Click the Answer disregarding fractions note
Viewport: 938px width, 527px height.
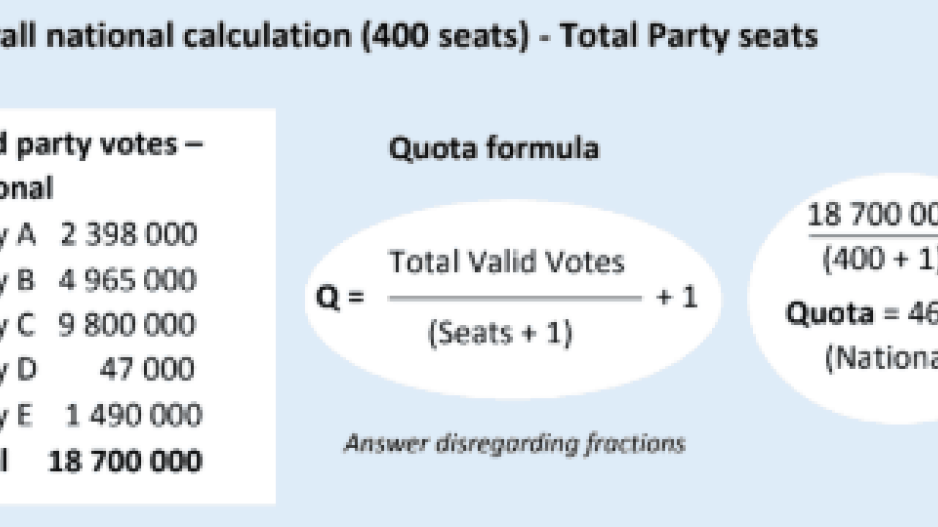514,443
